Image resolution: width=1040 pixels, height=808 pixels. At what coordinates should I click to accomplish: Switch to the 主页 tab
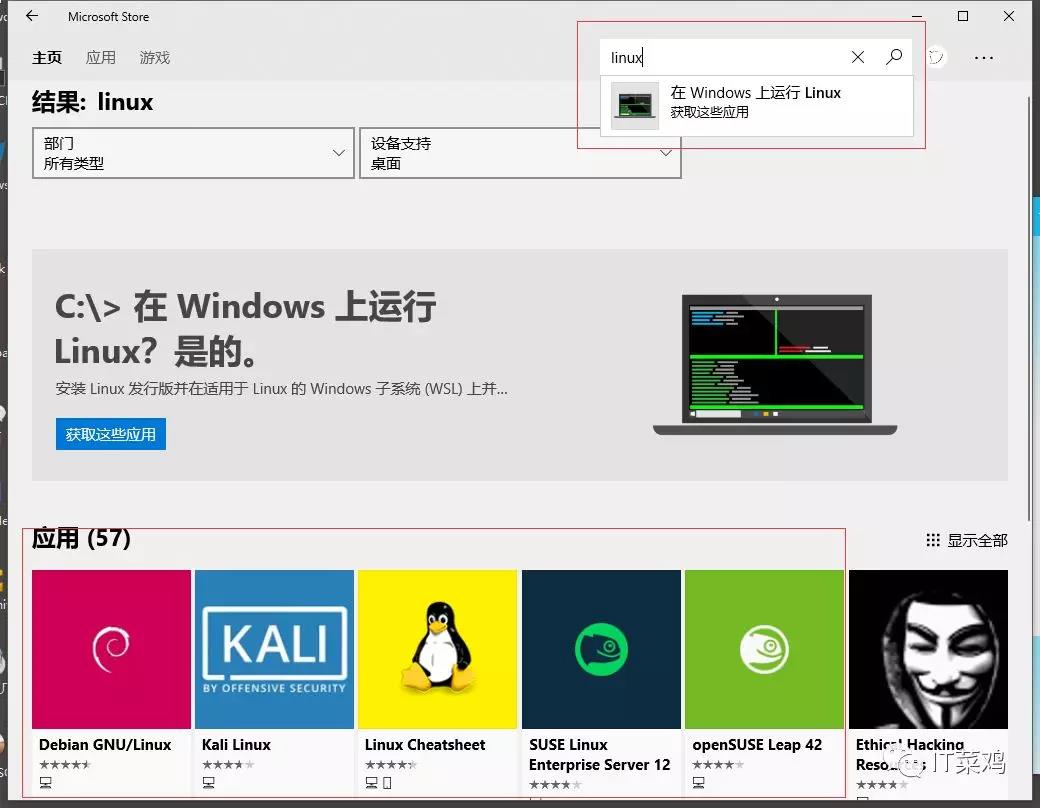tap(47, 58)
